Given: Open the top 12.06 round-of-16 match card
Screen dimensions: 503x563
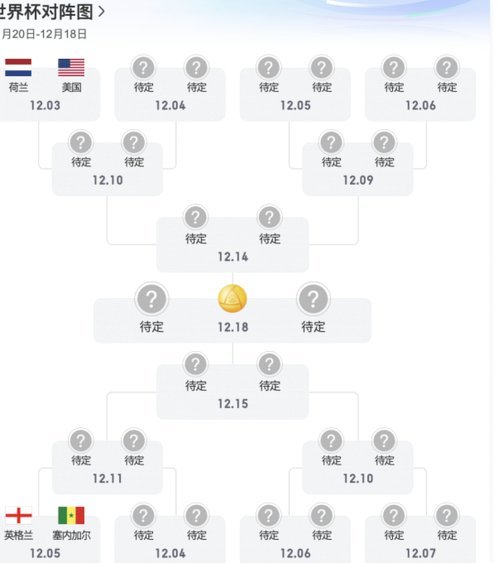Looking at the screenshot, I should (x=420, y=94).
